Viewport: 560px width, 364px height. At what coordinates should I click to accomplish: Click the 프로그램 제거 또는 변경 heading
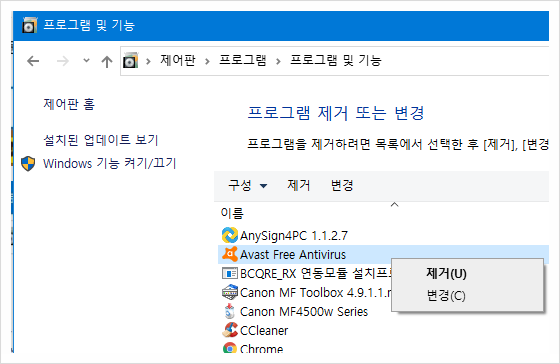[x=336, y=113]
